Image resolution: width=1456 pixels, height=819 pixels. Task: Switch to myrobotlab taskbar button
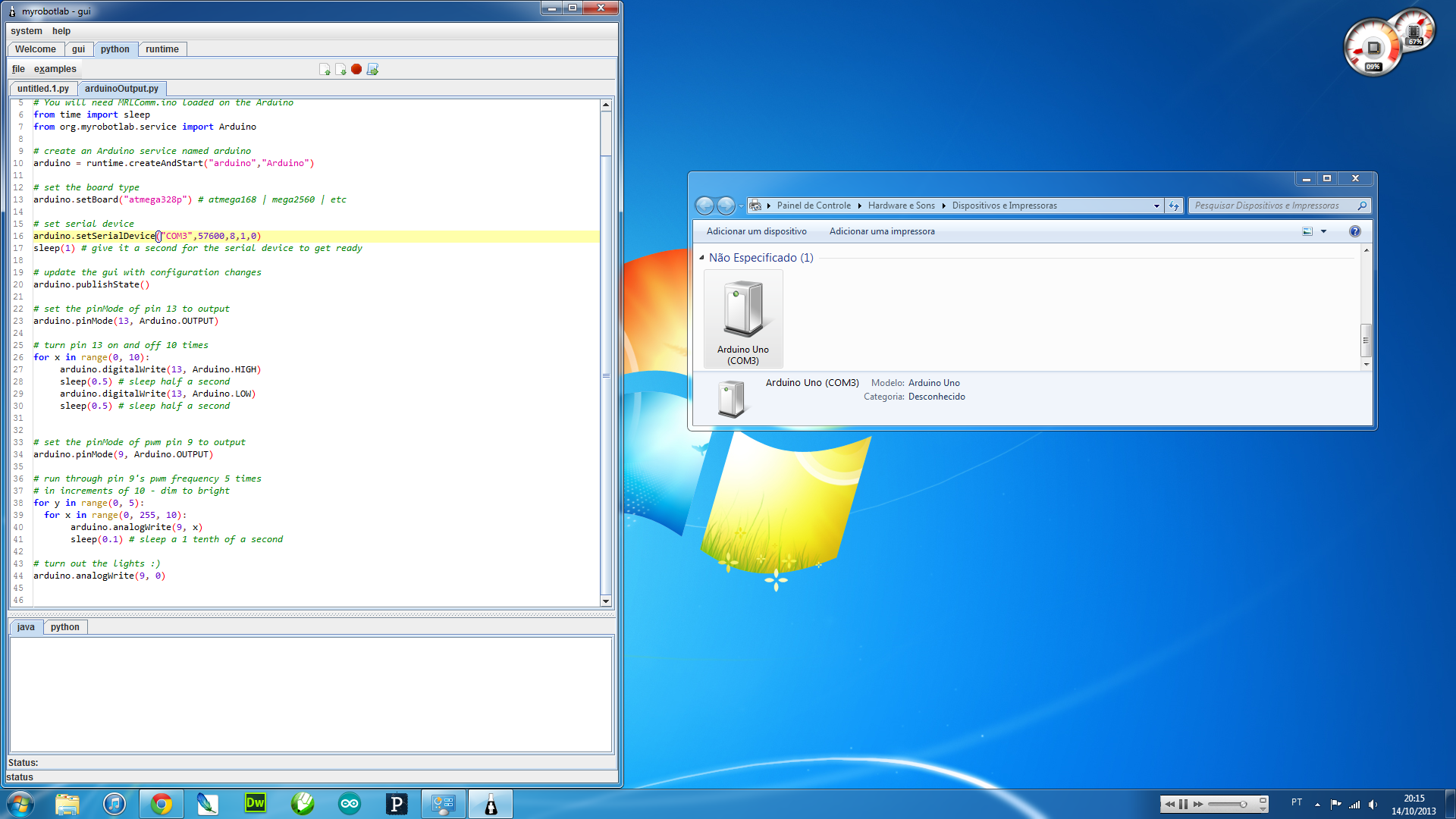pos(491,804)
